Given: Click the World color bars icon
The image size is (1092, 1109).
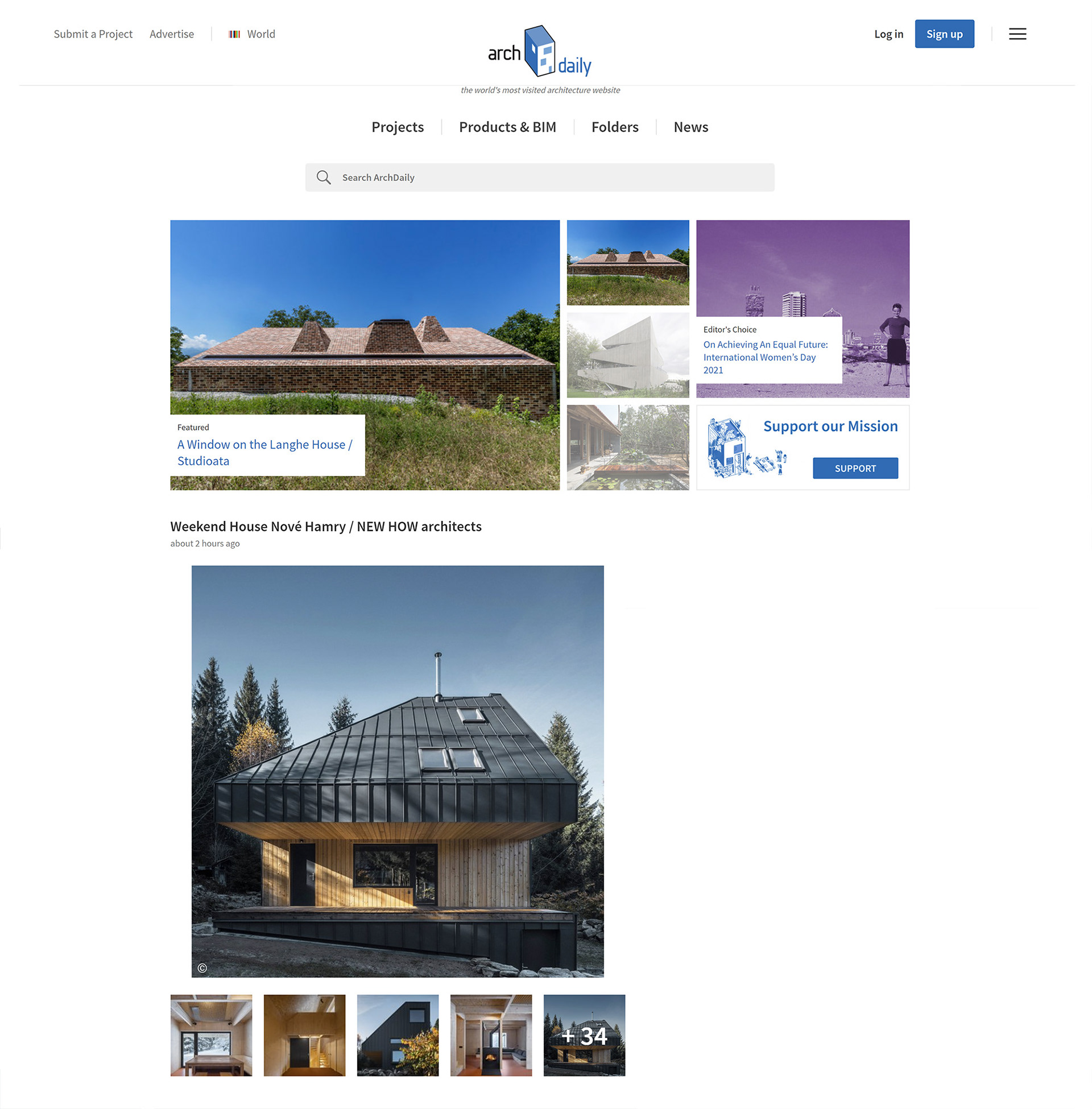Looking at the screenshot, I should (x=234, y=34).
